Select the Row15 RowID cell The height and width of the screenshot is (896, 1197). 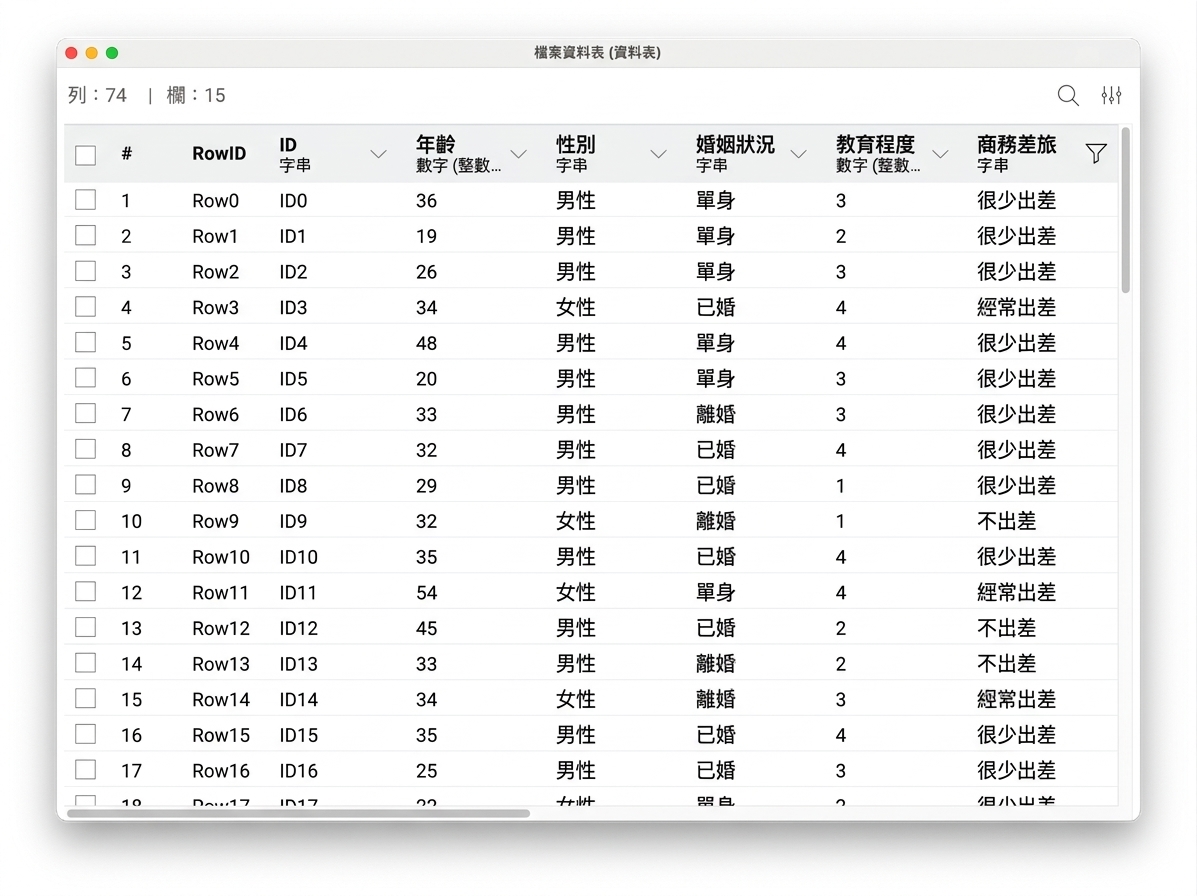[x=221, y=735]
